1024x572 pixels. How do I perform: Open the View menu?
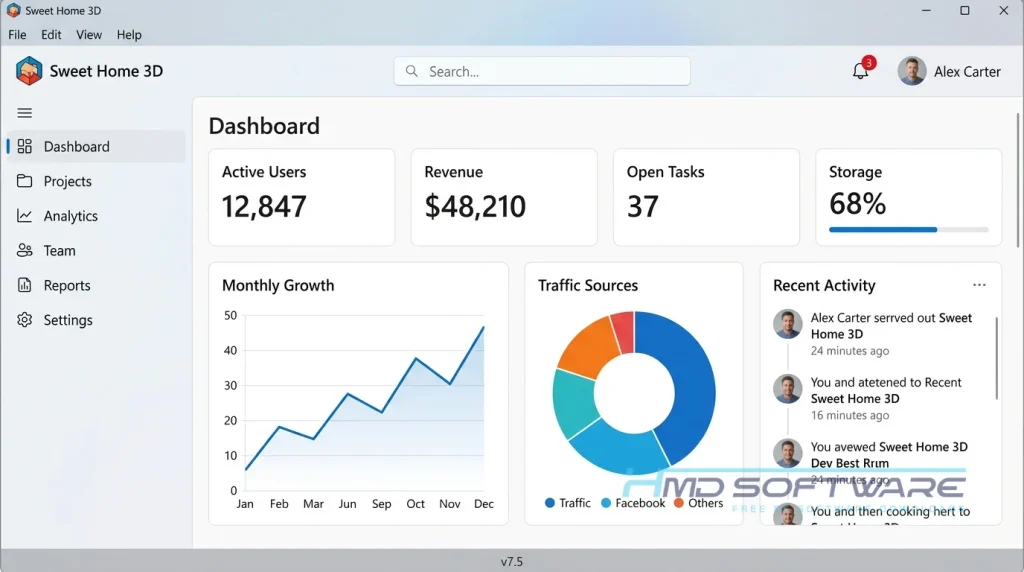pos(89,35)
